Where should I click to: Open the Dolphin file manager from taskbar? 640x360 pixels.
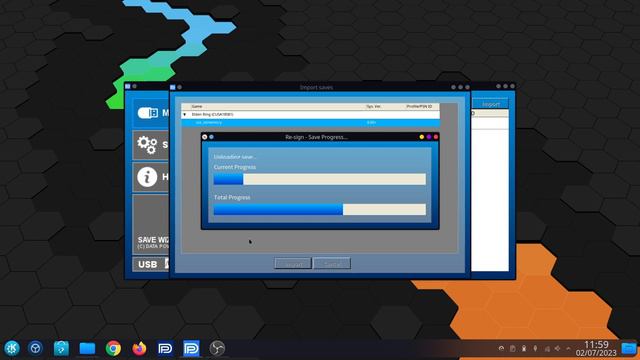pyautogui.click(x=87, y=348)
